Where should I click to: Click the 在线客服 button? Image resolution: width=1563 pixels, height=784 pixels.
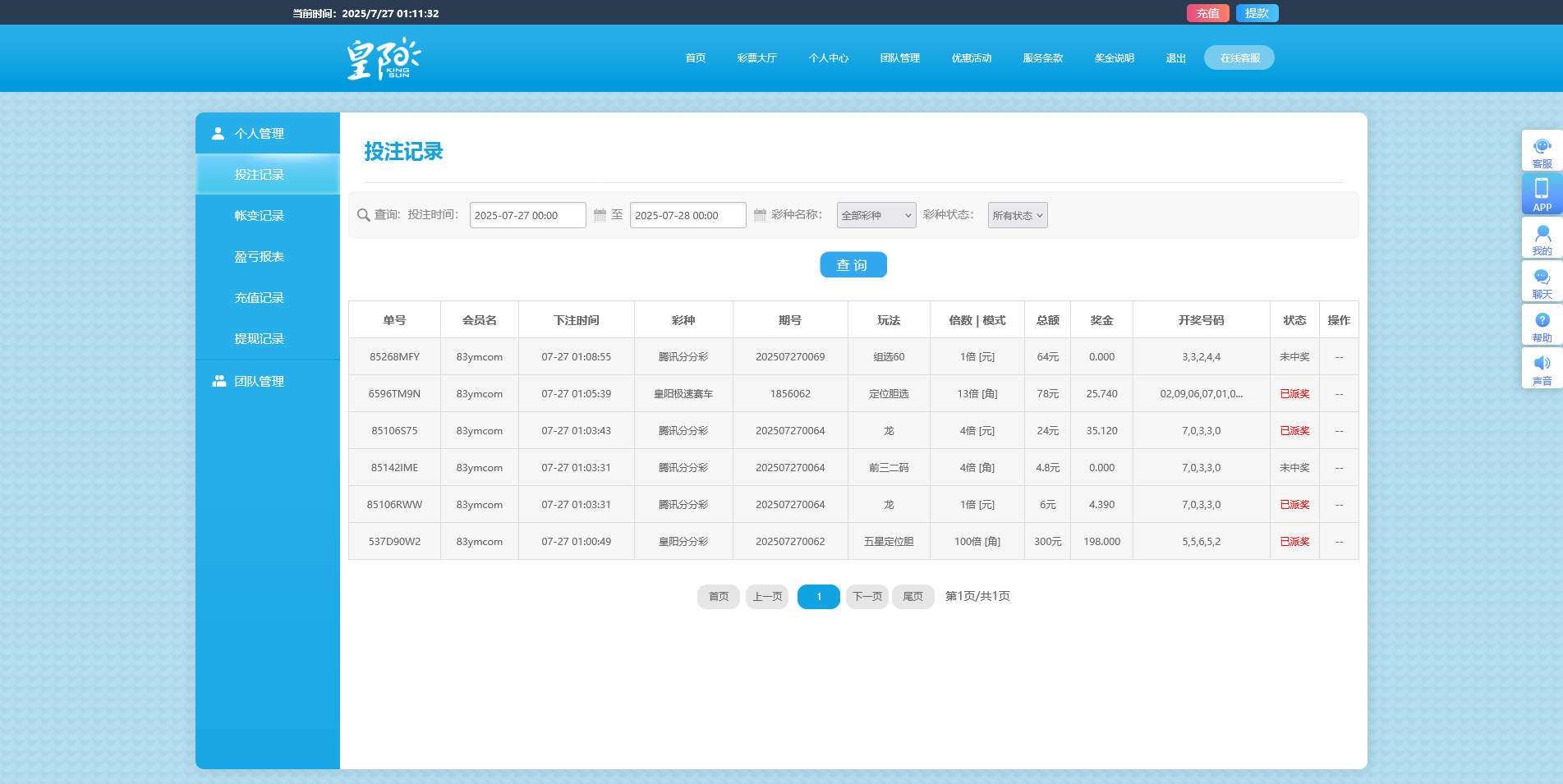1239,57
